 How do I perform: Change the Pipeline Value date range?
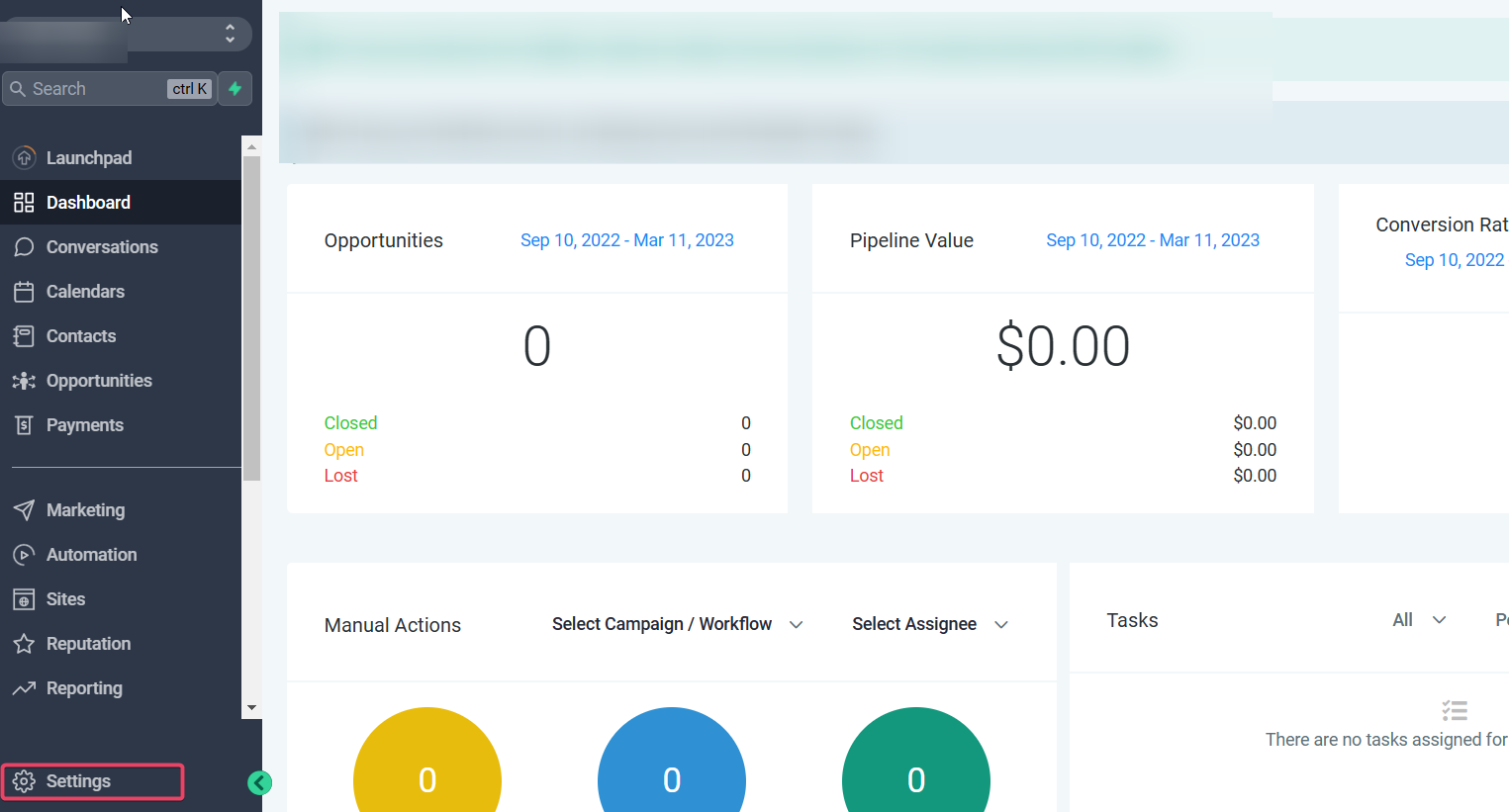[1153, 240]
